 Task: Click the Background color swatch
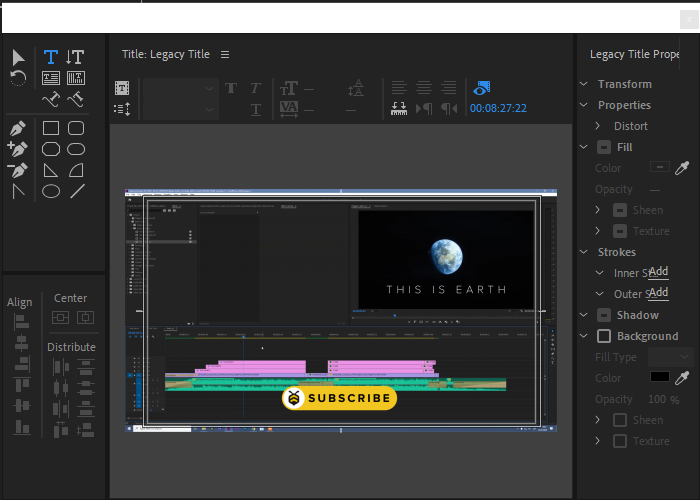pos(659,377)
